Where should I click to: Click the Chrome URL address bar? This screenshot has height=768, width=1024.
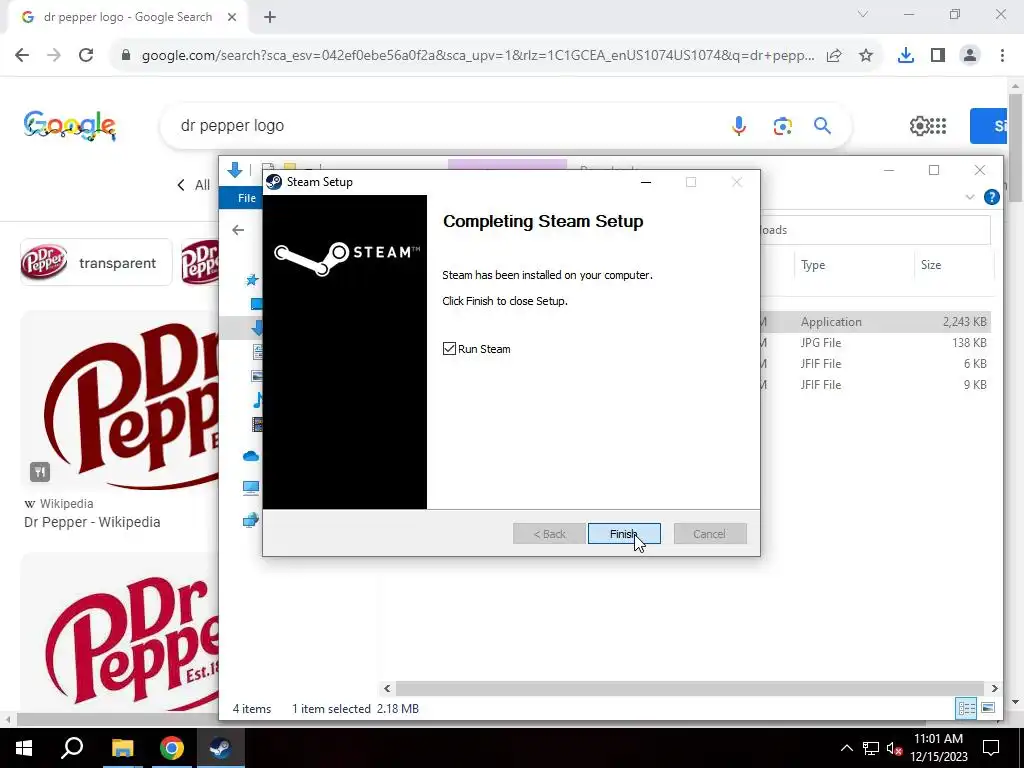coord(477,56)
